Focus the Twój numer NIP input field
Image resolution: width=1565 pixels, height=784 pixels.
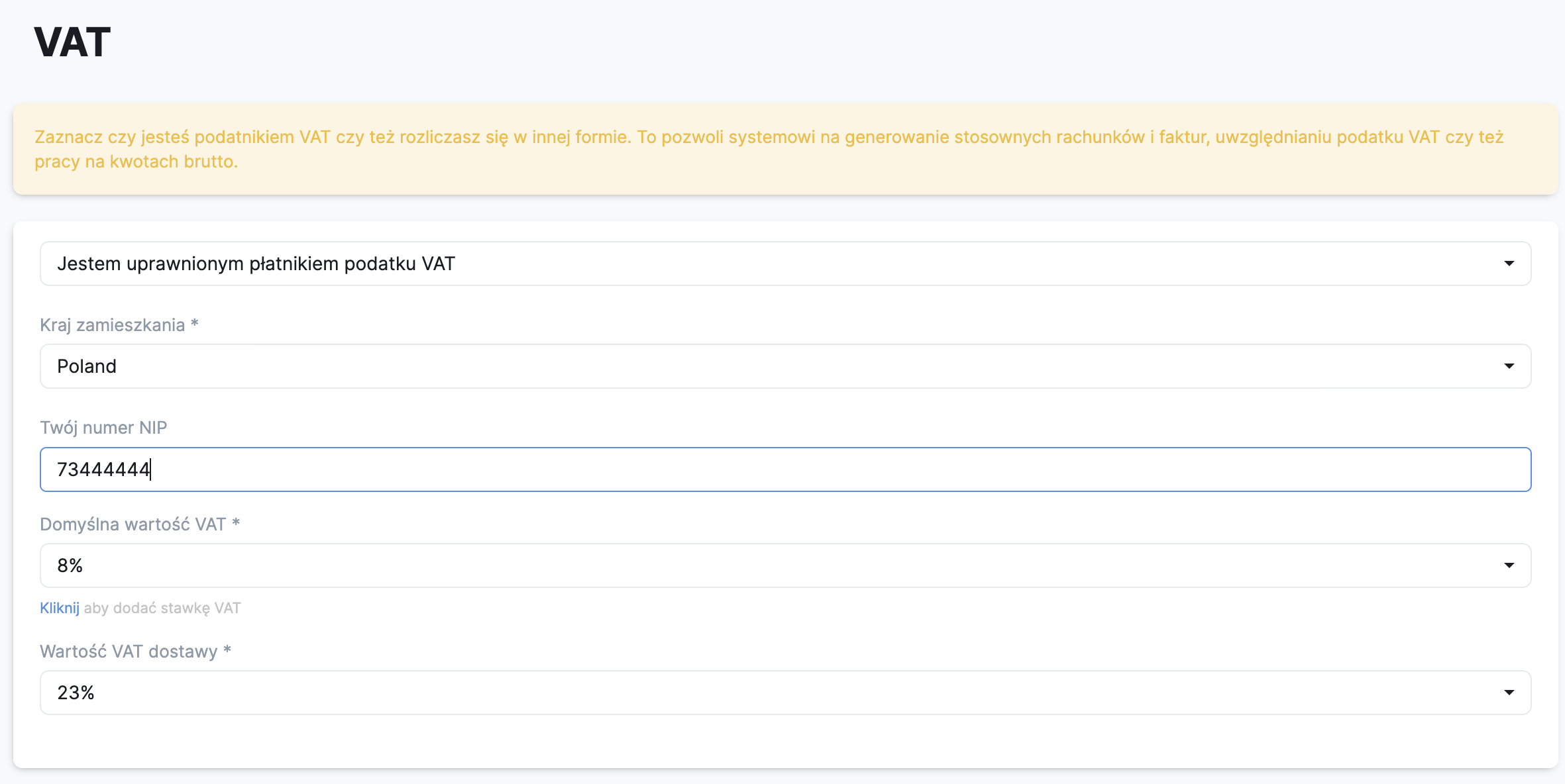[785, 469]
